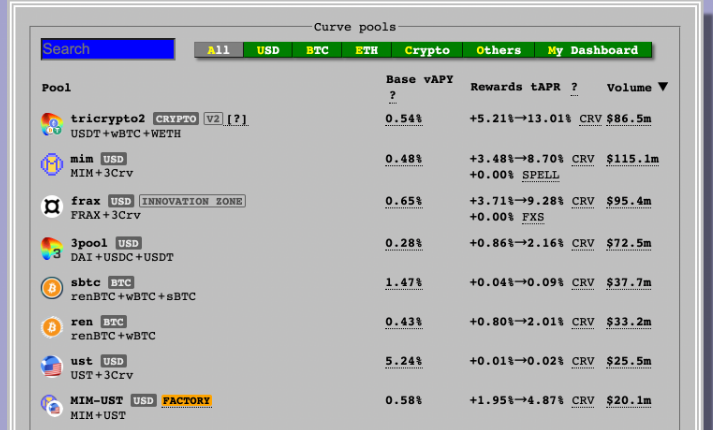The height and width of the screenshot is (430, 713).
Task: Click the ren bitcoin icon
Action: coord(52,328)
